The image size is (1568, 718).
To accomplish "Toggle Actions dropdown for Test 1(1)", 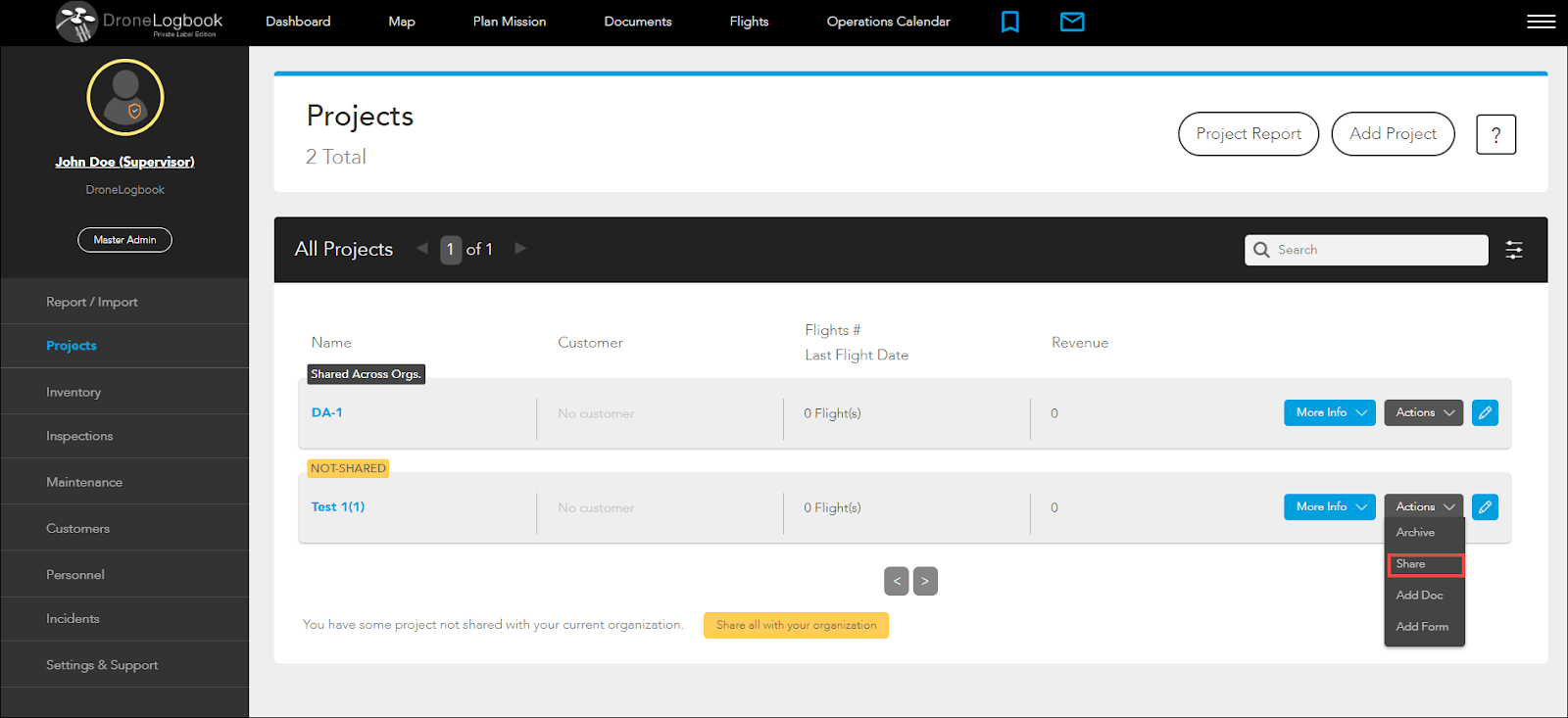I will [x=1424, y=506].
